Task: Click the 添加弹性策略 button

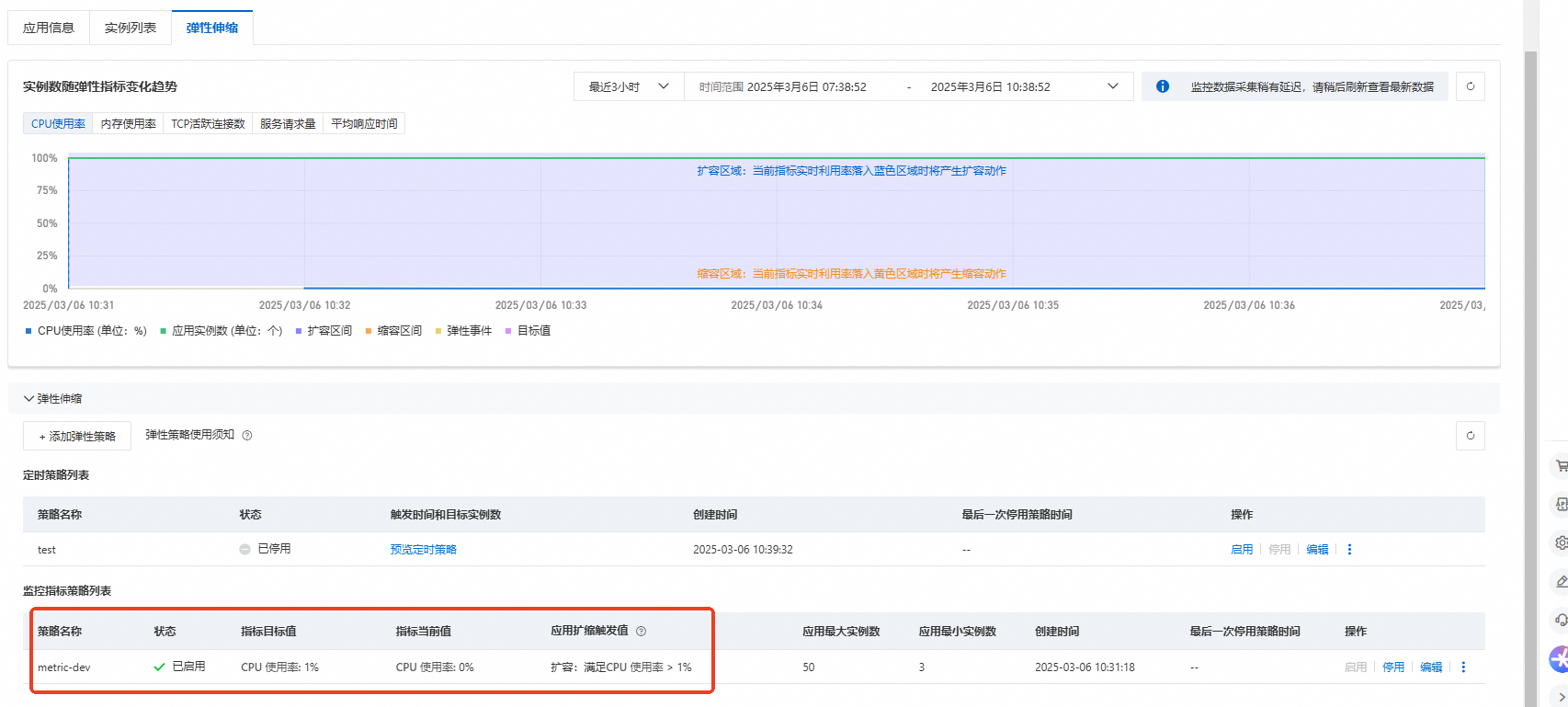Action: click(x=77, y=436)
